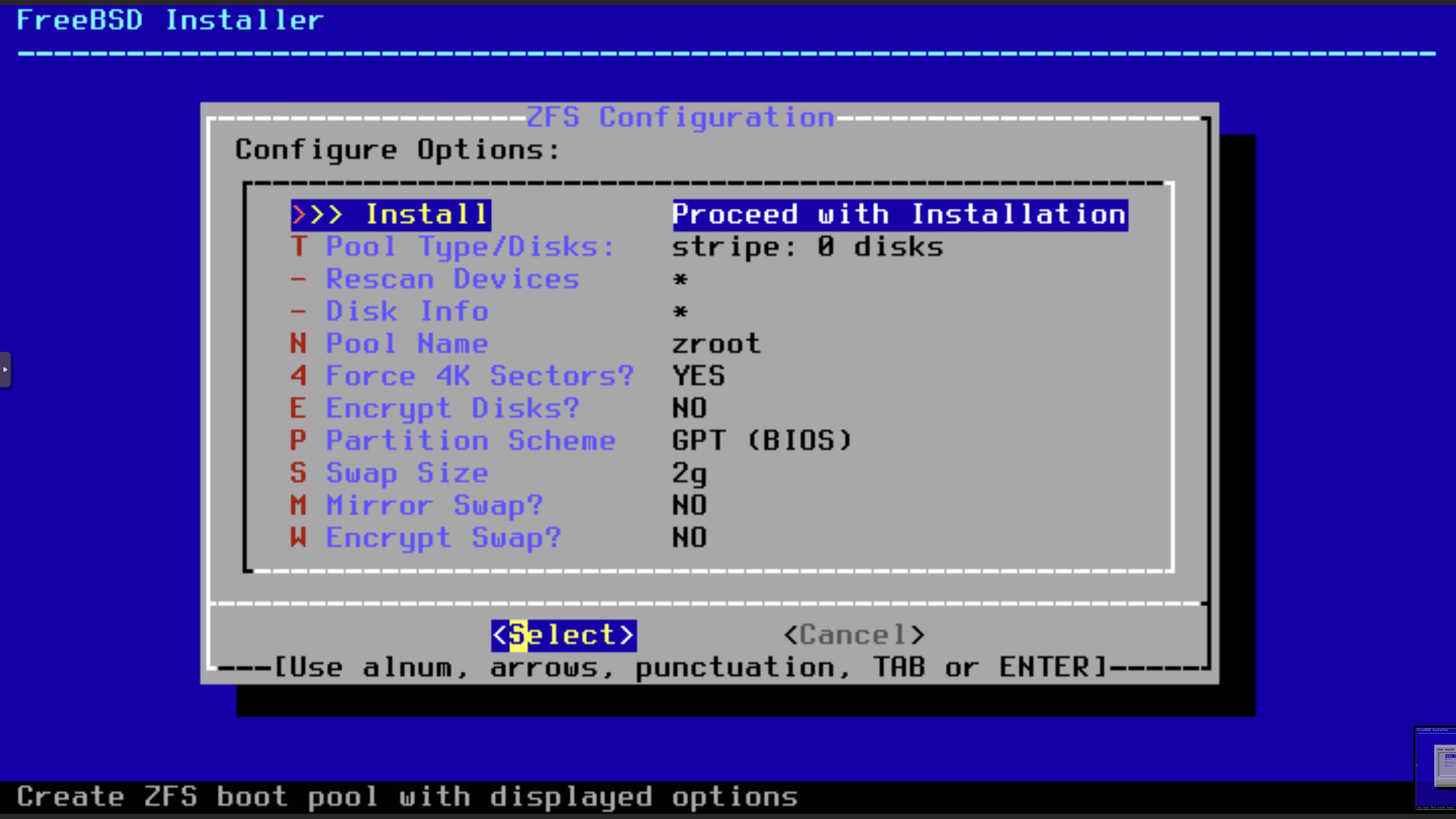This screenshot has height=819, width=1456.
Task: Open the Pool Type/Disks configuration
Action: tap(470, 246)
